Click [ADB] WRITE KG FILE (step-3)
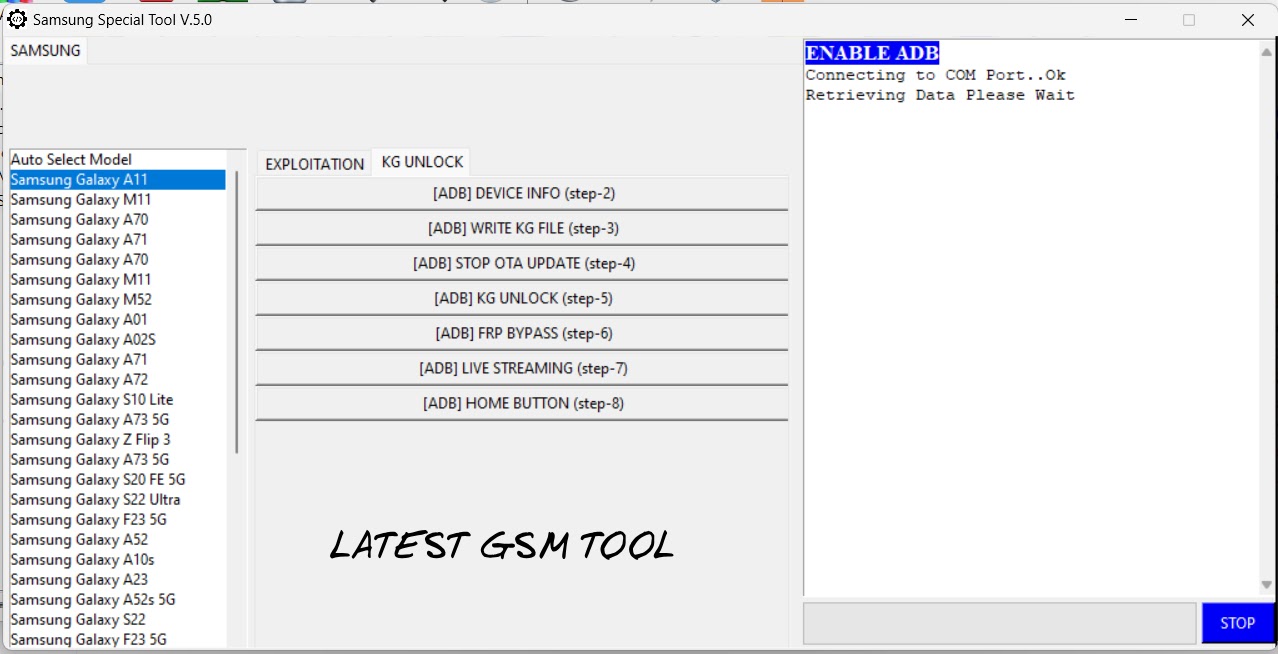This screenshot has height=654, width=1278. [x=522, y=228]
